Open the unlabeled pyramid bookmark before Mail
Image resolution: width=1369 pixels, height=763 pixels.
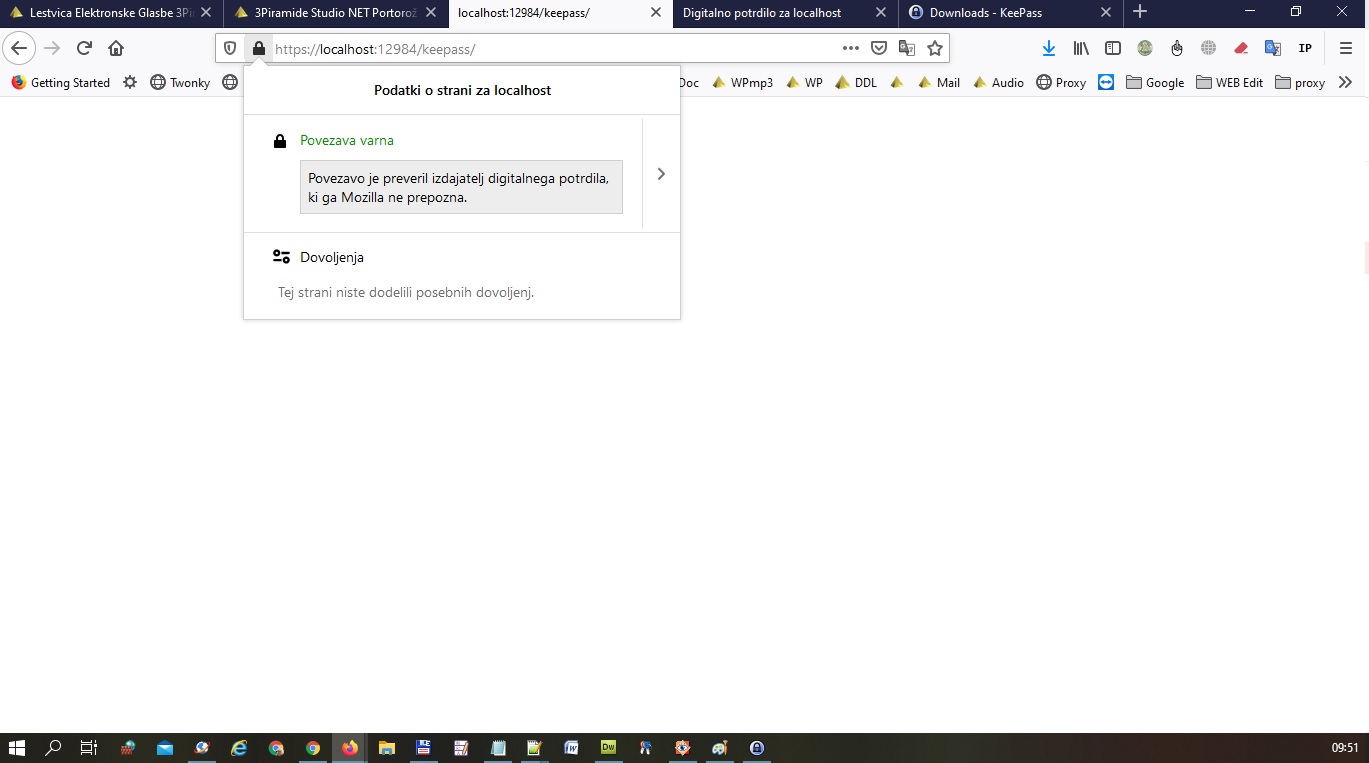click(x=897, y=83)
